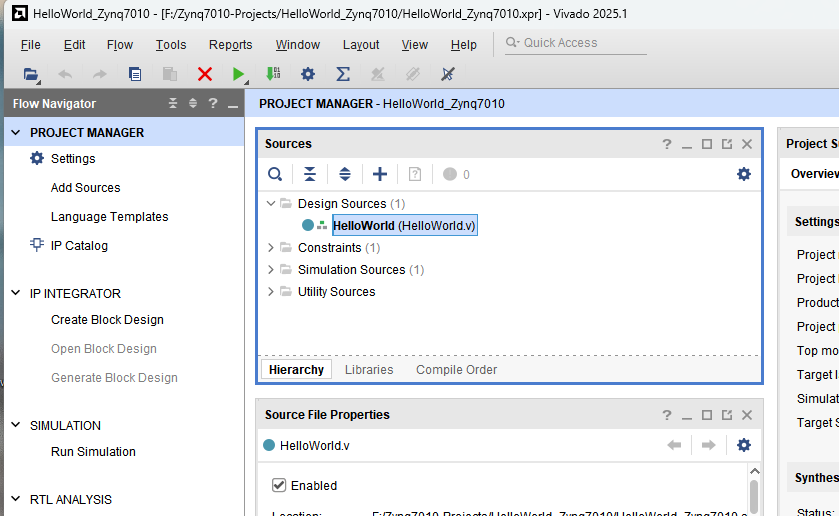This screenshot has width=839, height=516.
Task: Click the Sigma reports icon in the toolbar
Action: tap(342, 74)
